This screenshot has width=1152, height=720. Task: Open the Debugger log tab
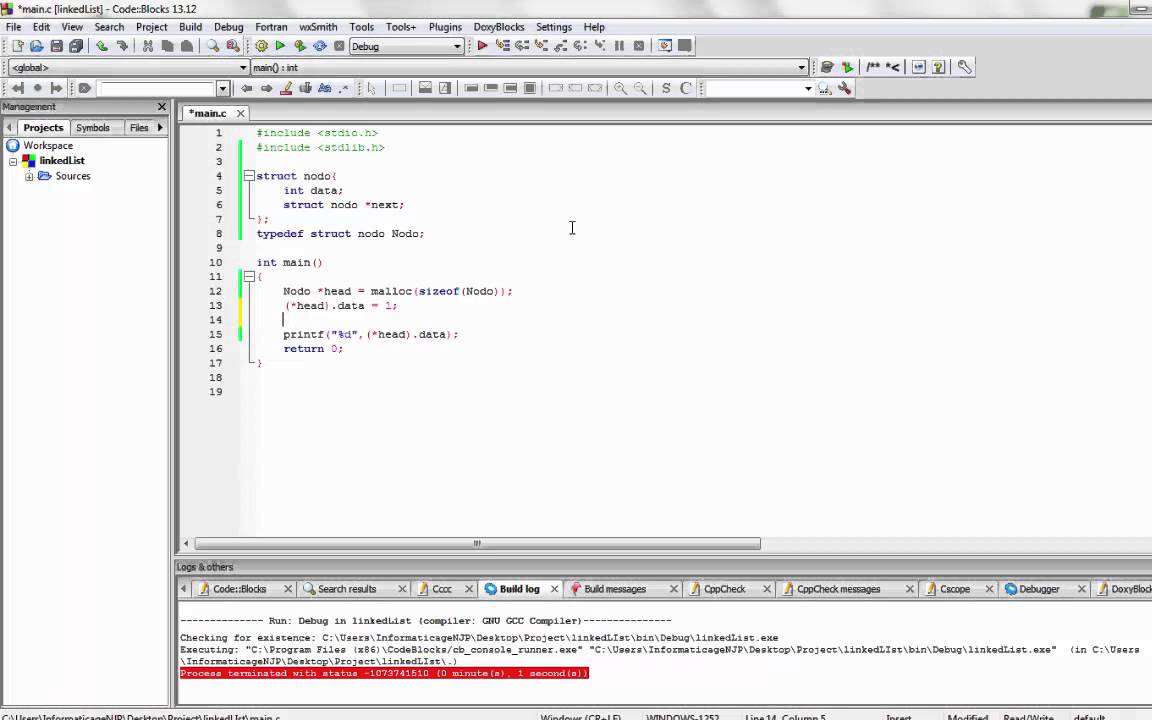(x=1039, y=589)
